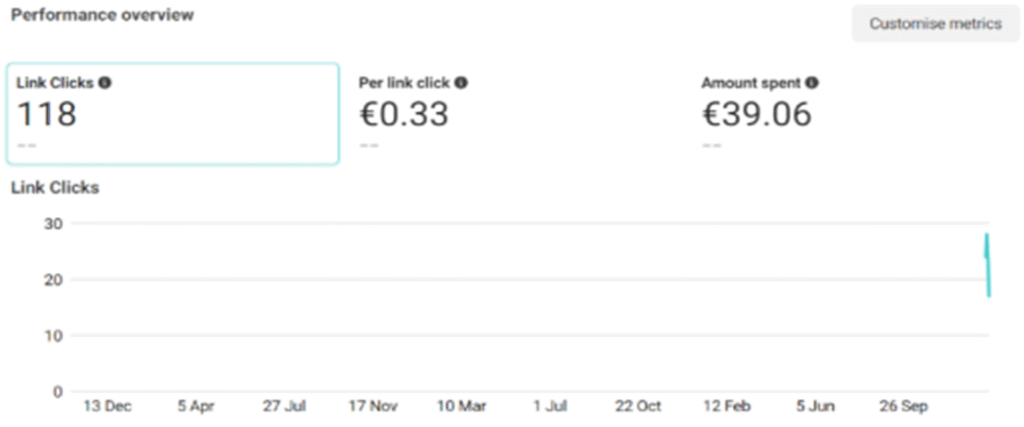The image size is (1024, 427).
Task: Select the Amount spent value €39.06
Action: [757, 114]
